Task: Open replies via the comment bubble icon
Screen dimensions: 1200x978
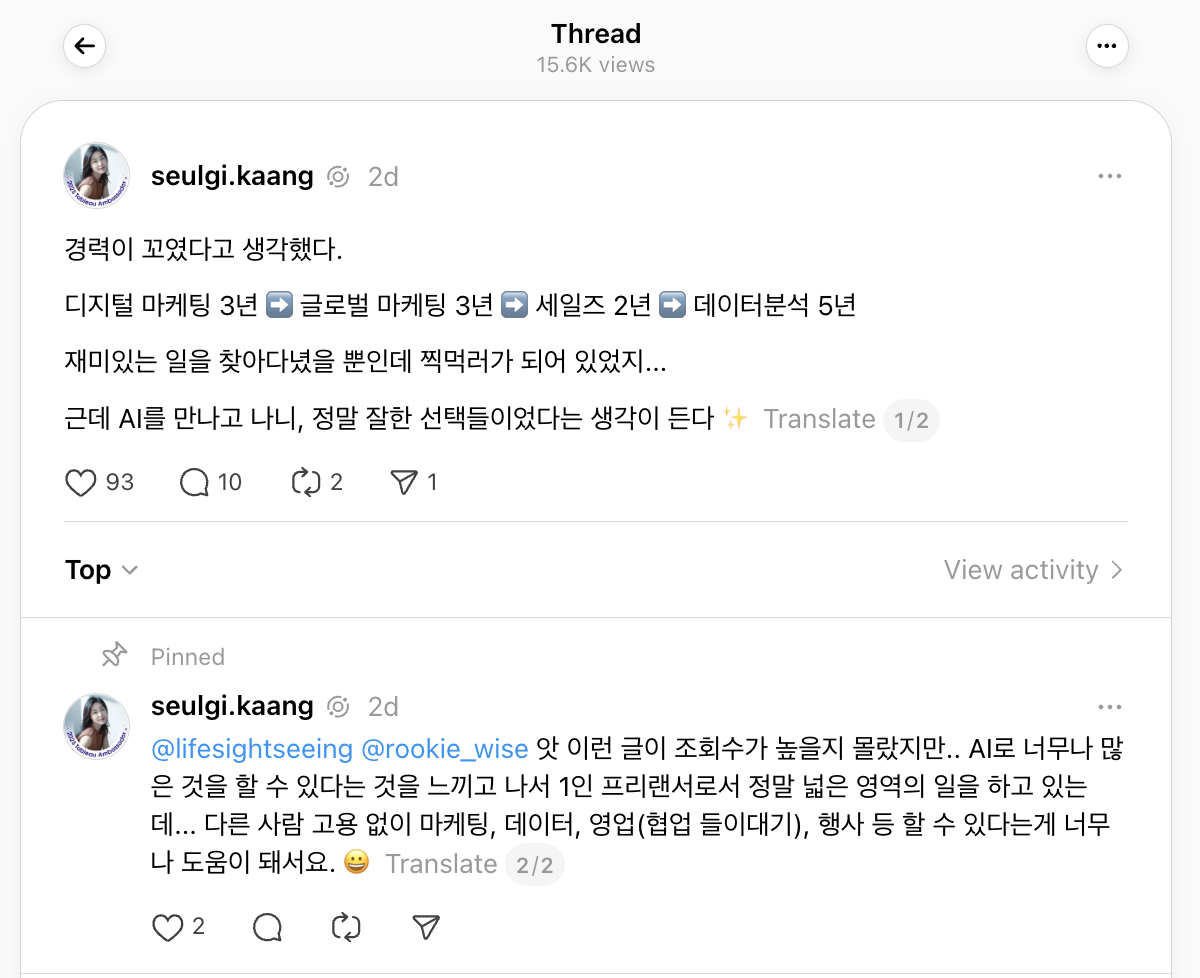Action: point(191,482)
